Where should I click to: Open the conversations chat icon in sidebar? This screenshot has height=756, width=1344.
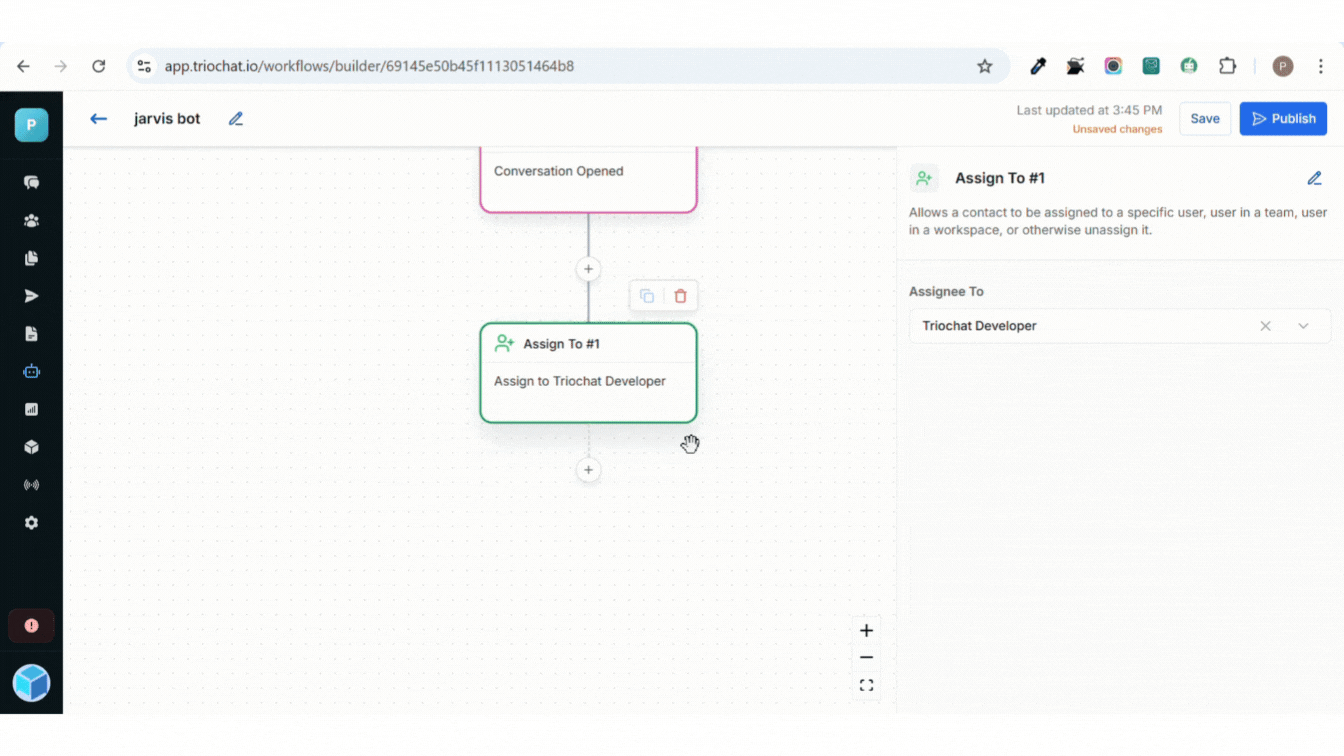[31, 183]
